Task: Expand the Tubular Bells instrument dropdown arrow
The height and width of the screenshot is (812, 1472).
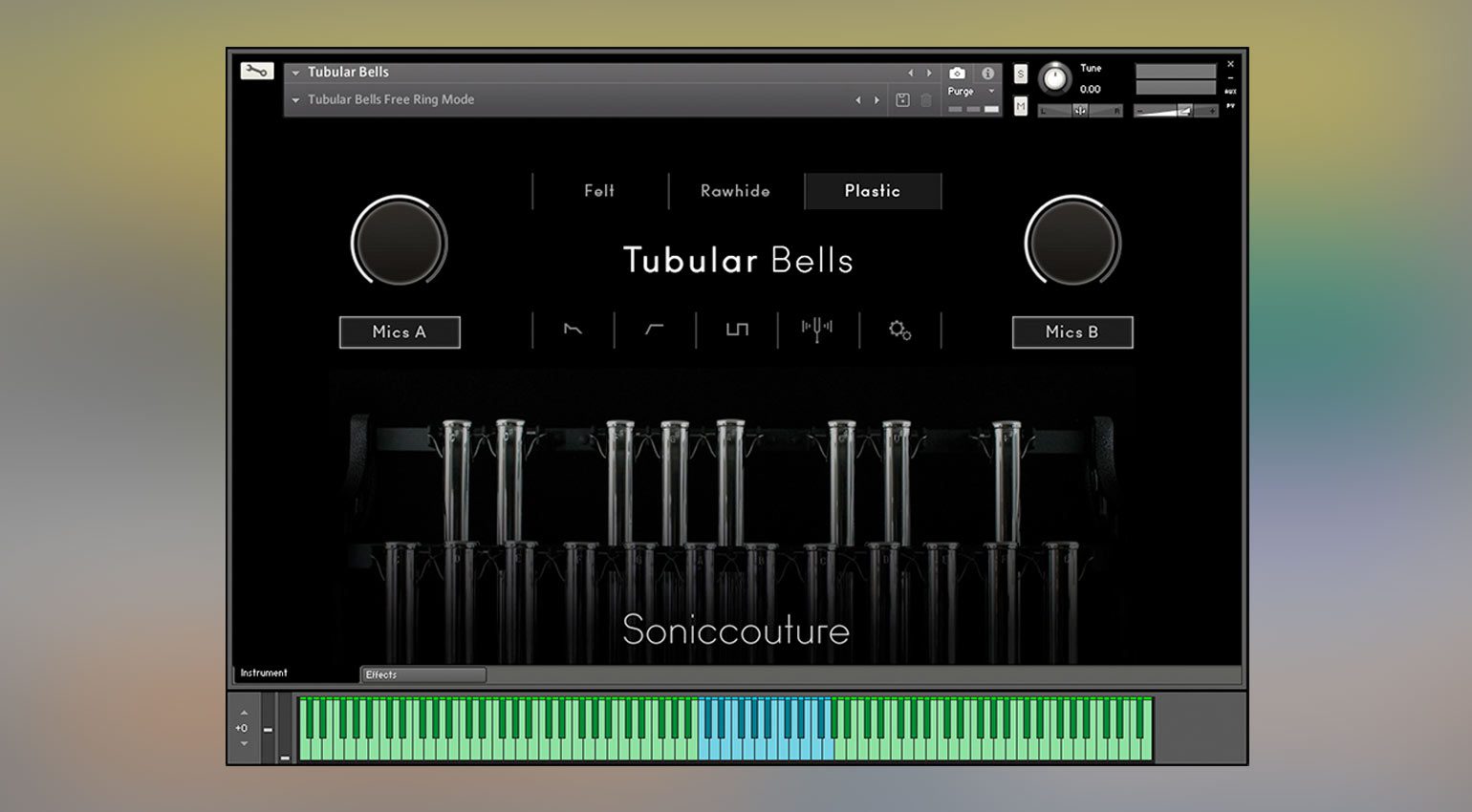Action: (295, 73)
